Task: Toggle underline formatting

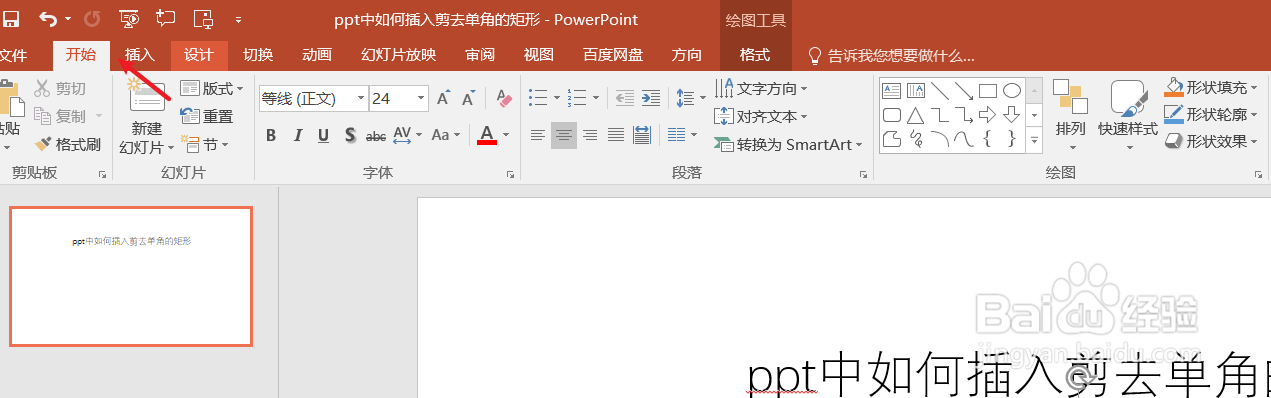Action: (x=323, y=135)
